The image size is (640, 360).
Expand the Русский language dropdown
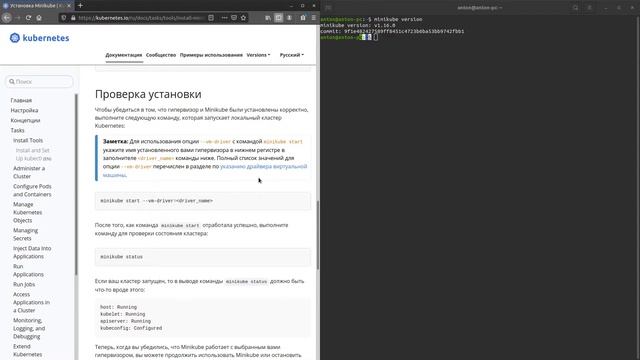click(291, 55)
